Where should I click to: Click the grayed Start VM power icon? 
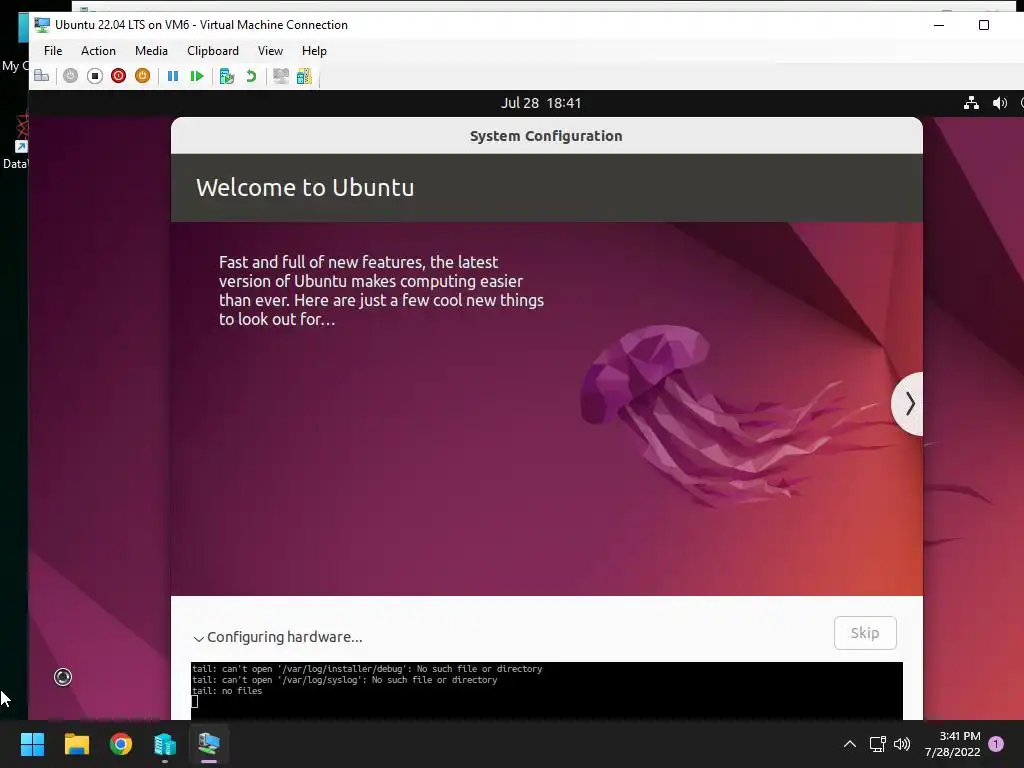tap(71, 76)
